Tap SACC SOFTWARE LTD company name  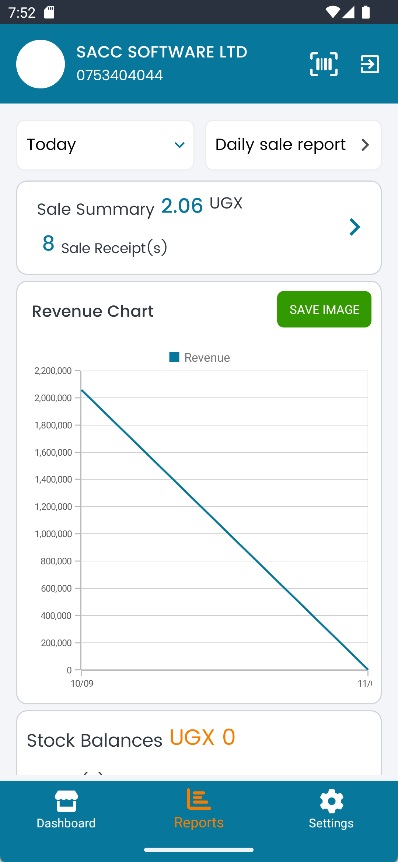coord(162,52)
